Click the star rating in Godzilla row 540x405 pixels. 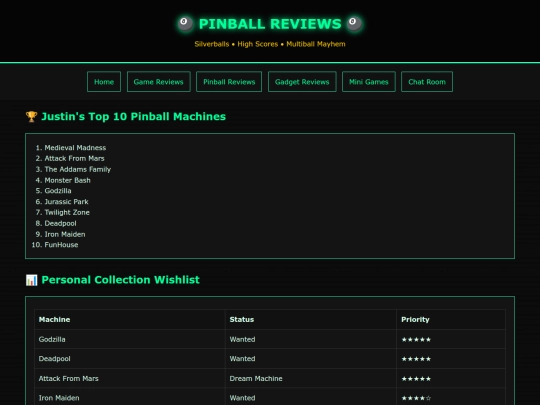tap(416, 340)
